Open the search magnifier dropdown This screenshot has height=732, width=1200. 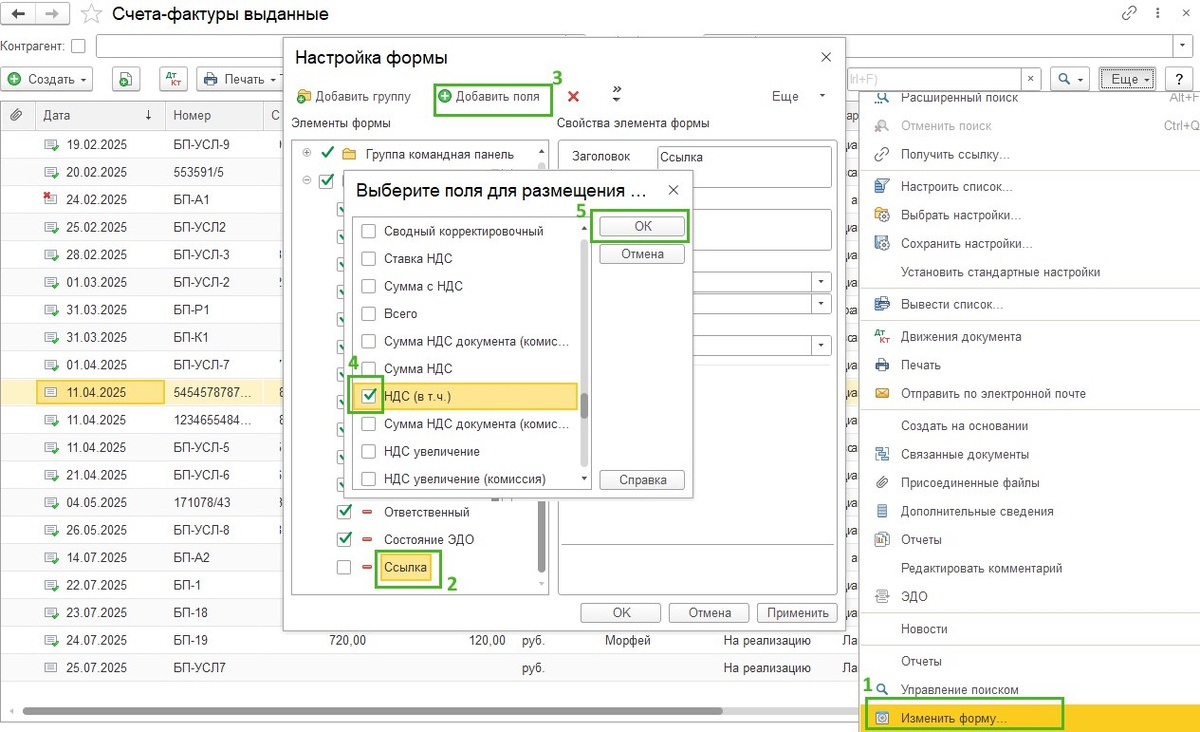tap(1069, 79)
